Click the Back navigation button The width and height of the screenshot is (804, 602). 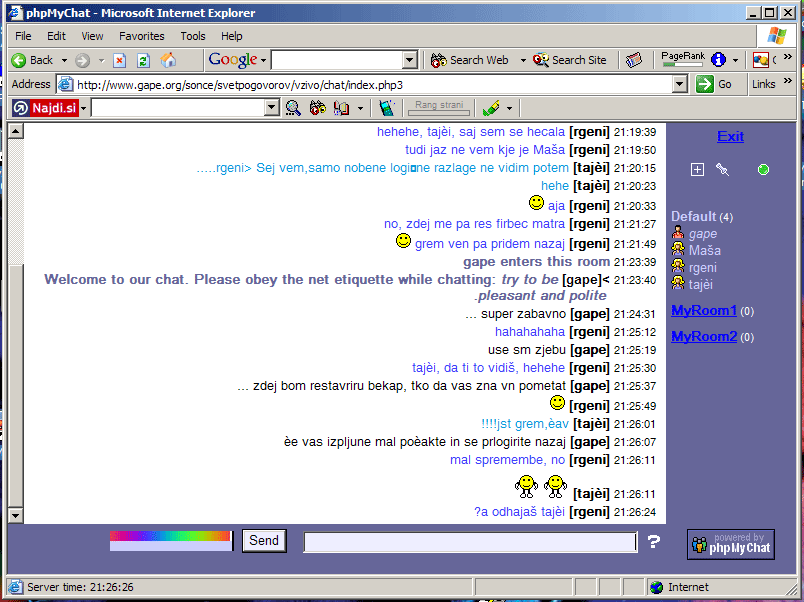pos(32,61)
